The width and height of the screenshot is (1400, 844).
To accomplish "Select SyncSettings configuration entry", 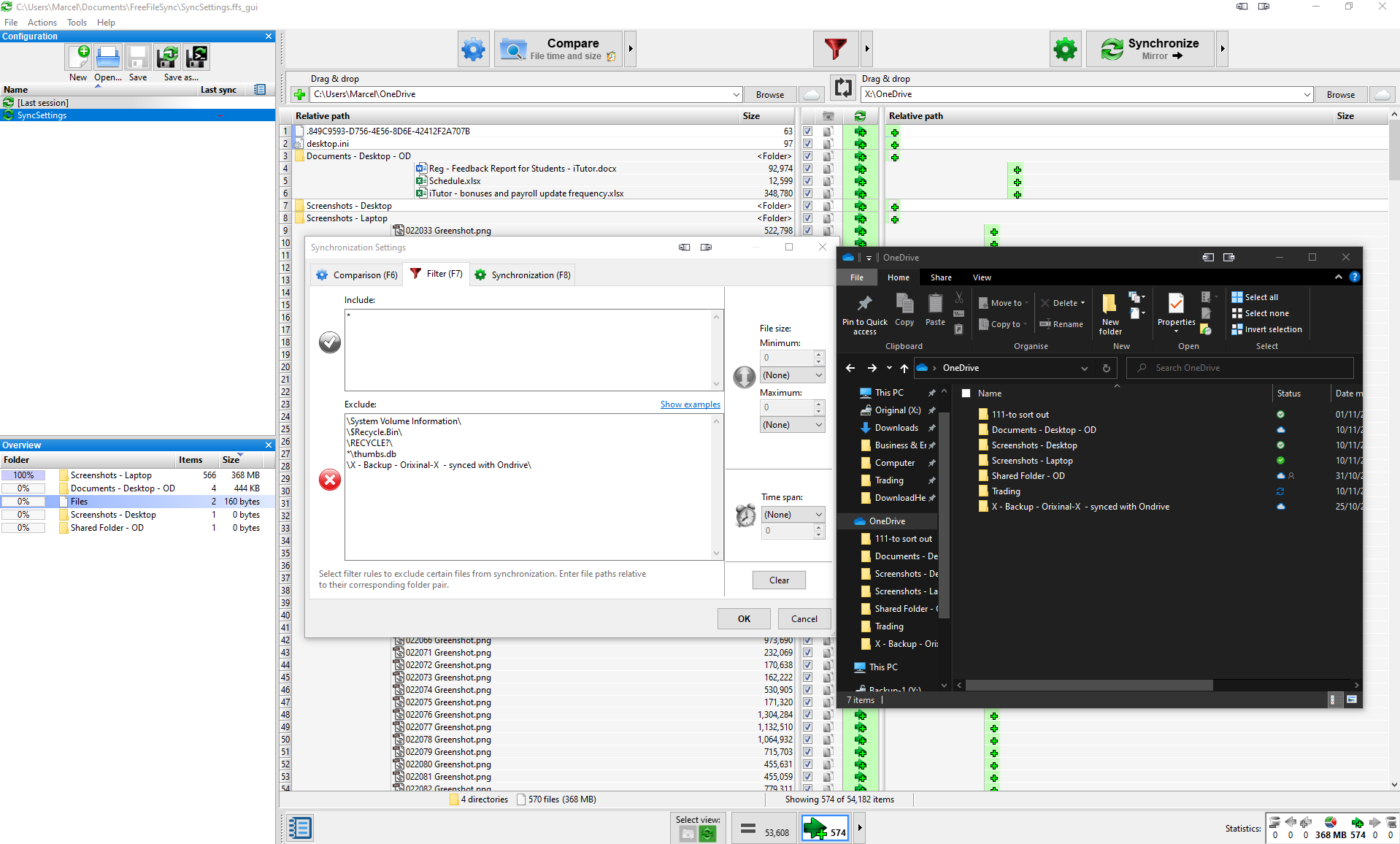I will coord(137,115).
